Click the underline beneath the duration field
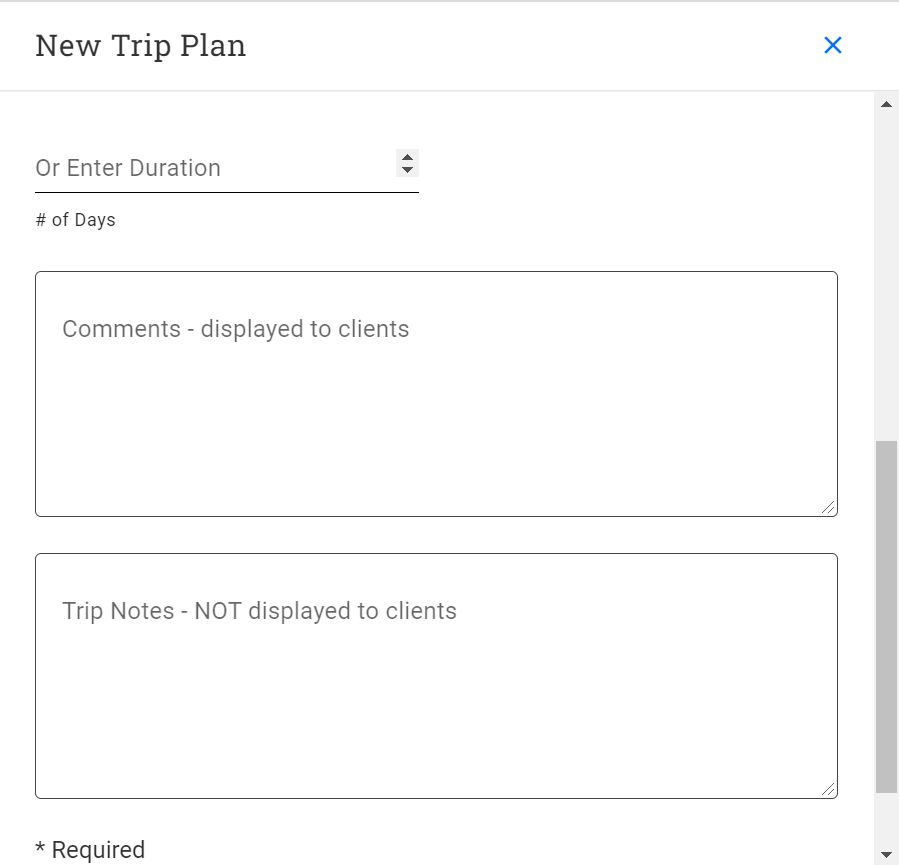Viewport: 899px width, 865px height. pyautogui.click(x=227, y=192)
